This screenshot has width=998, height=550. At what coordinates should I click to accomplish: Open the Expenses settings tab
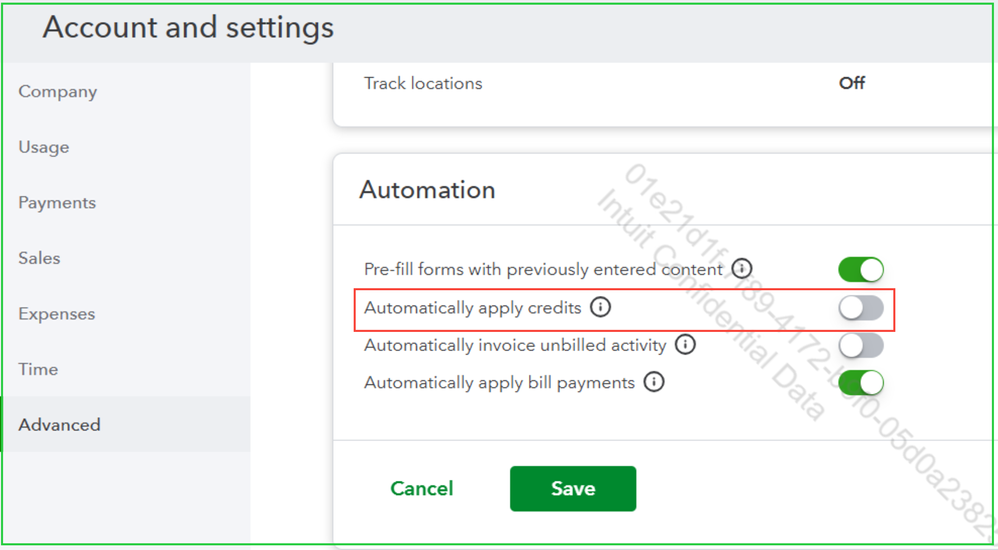pyautogui.click(x=57, y=314)
